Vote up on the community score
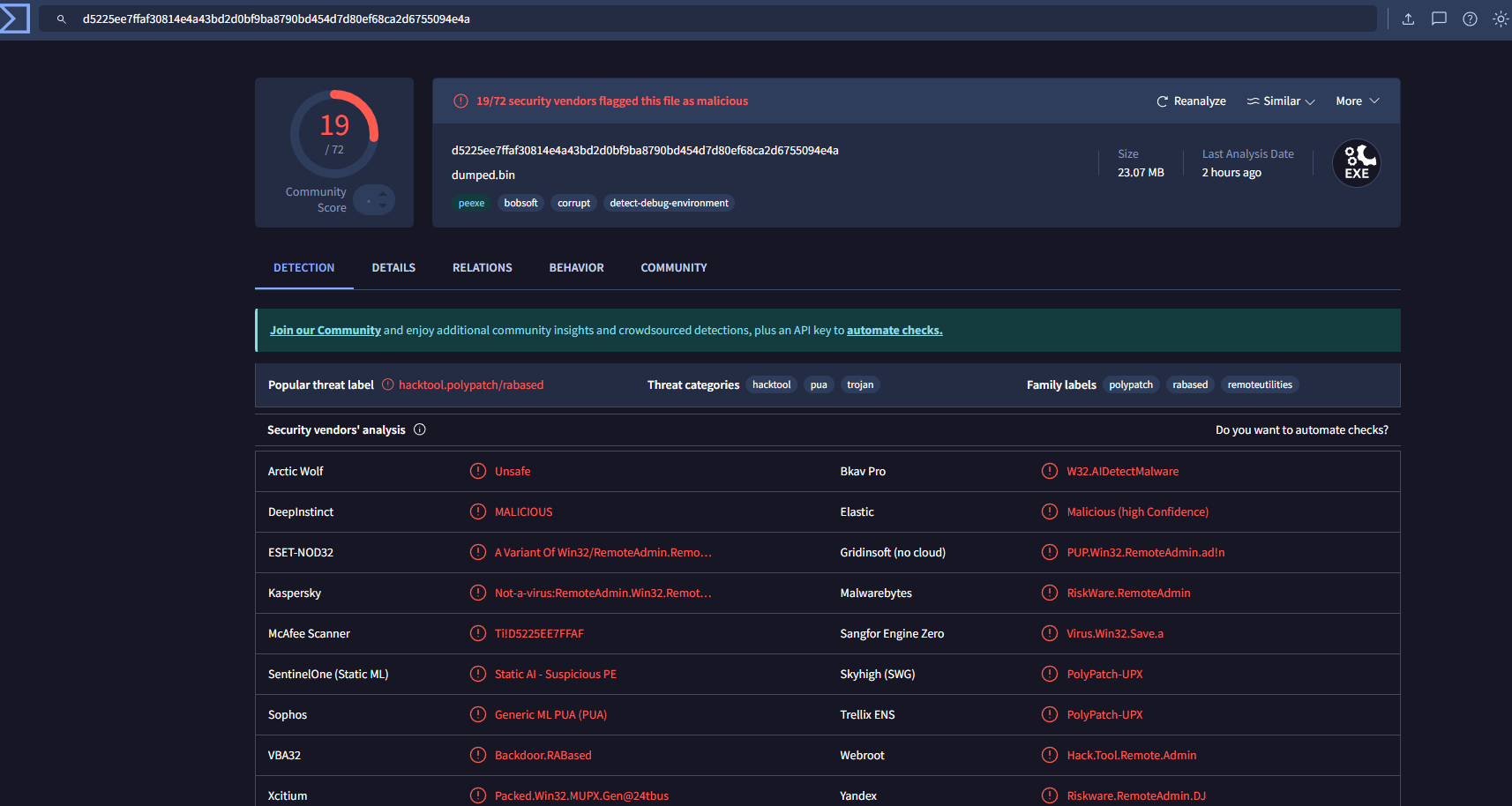 coord(382,194)
